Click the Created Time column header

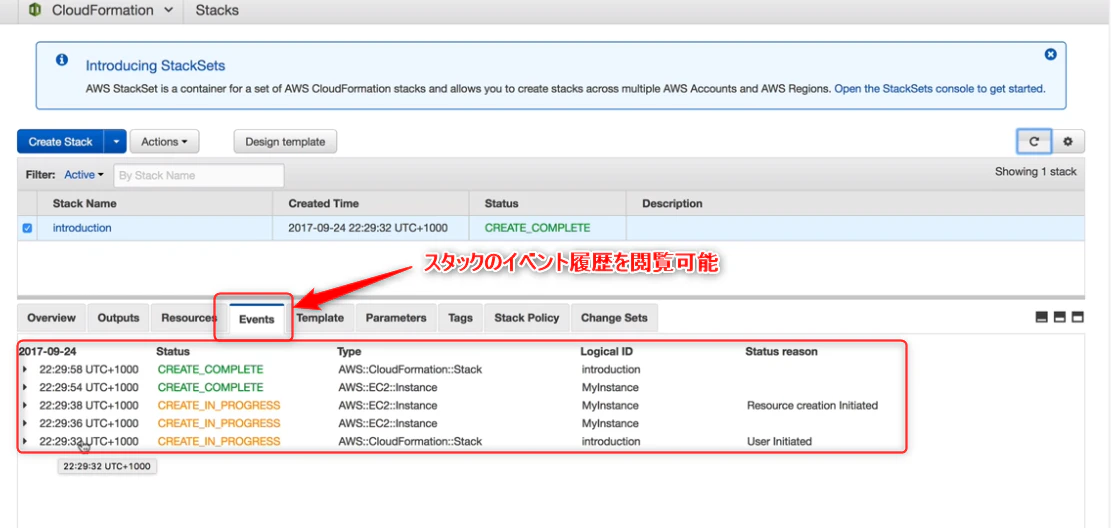click(x=324, y=203)
